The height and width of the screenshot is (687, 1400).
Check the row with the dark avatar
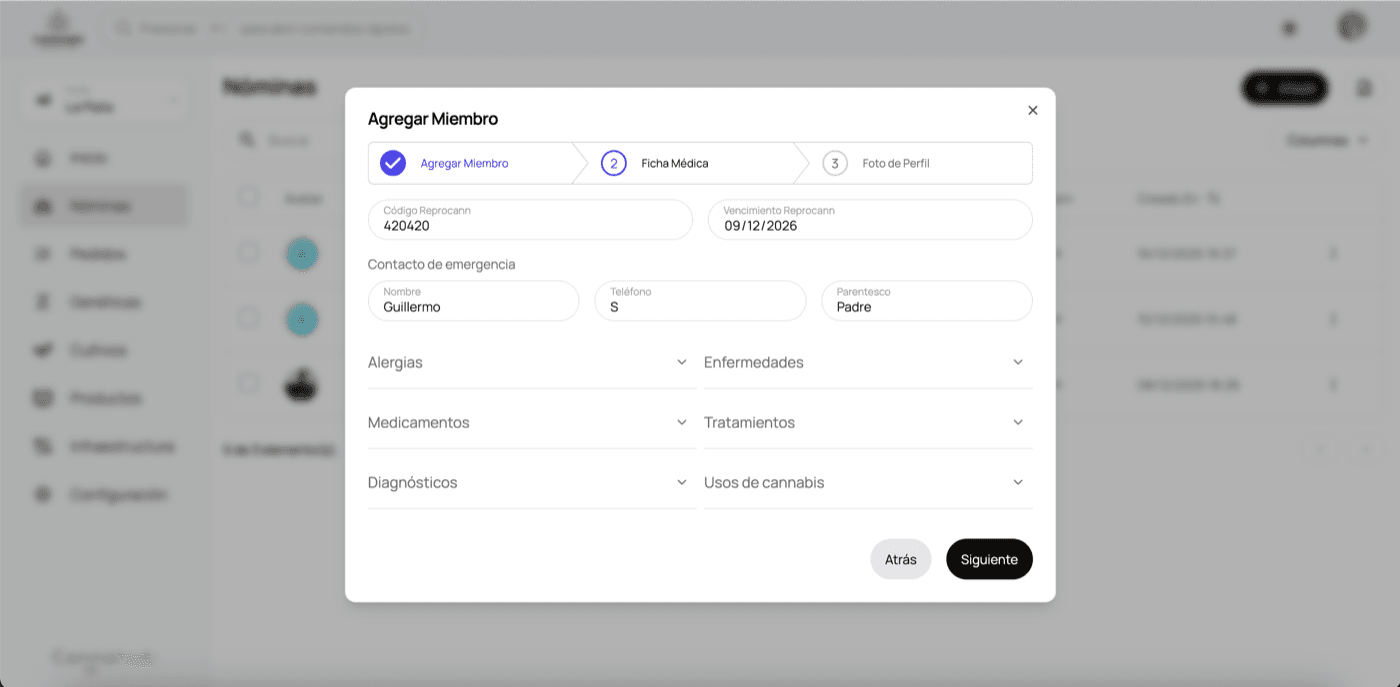(248, 384)
